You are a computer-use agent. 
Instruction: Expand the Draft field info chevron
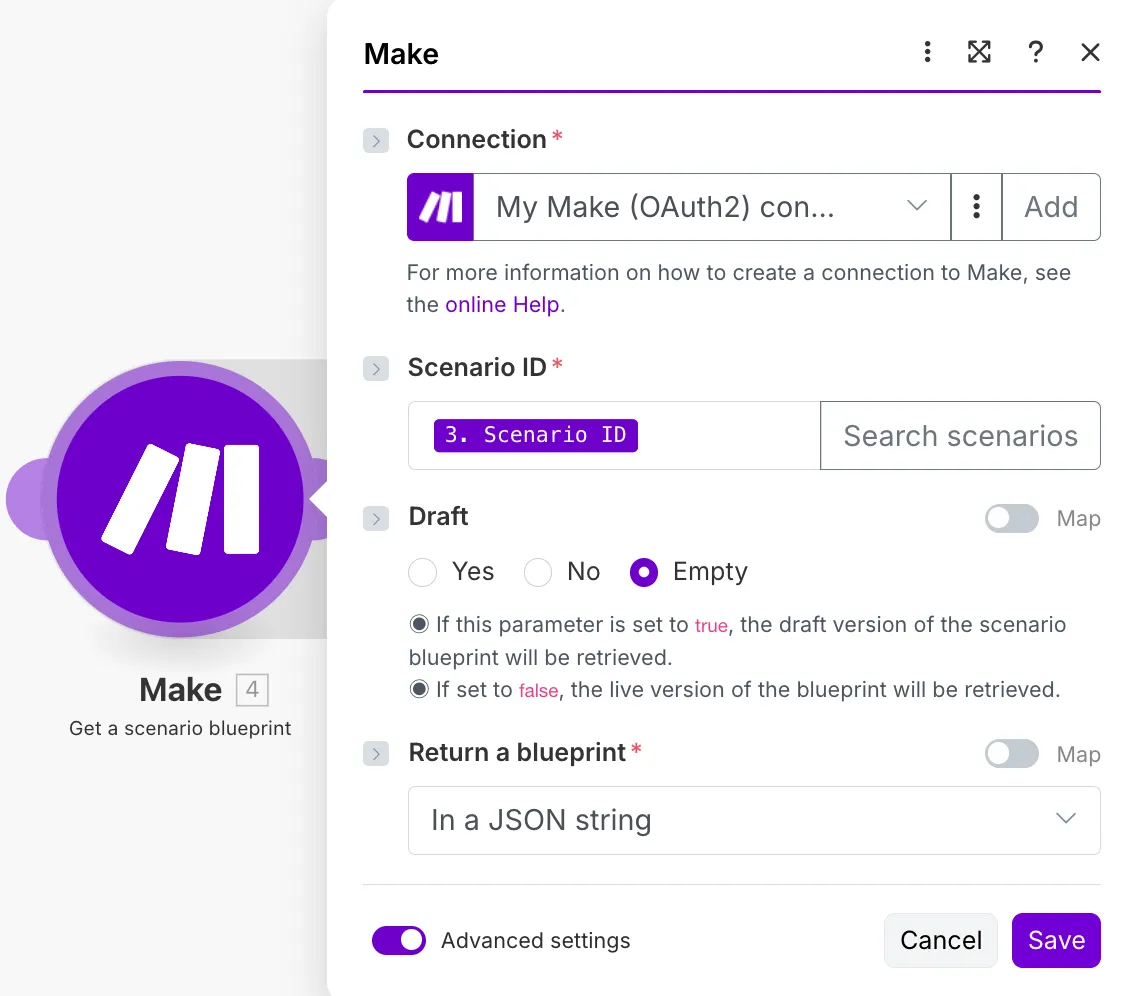pos(376,518)
